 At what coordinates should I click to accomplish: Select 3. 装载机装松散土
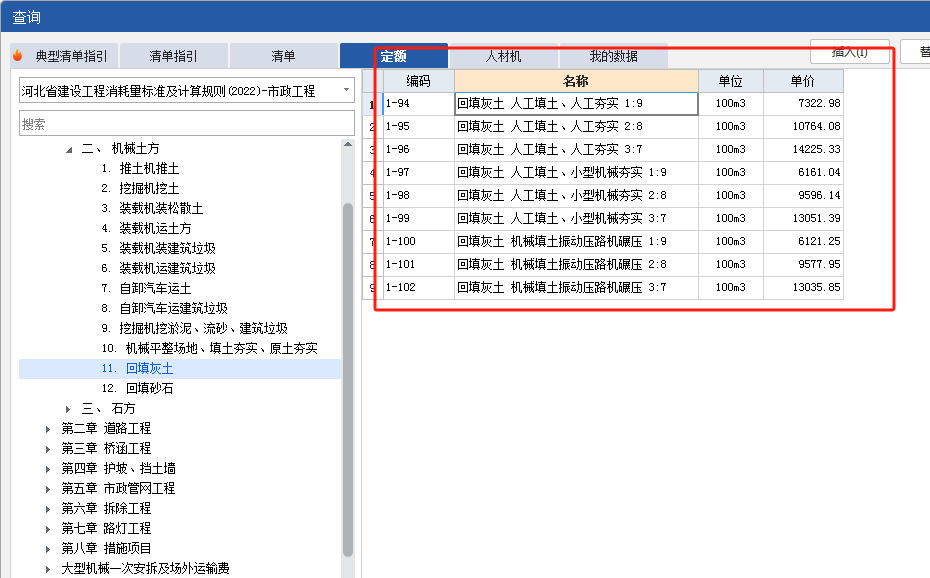152,209
